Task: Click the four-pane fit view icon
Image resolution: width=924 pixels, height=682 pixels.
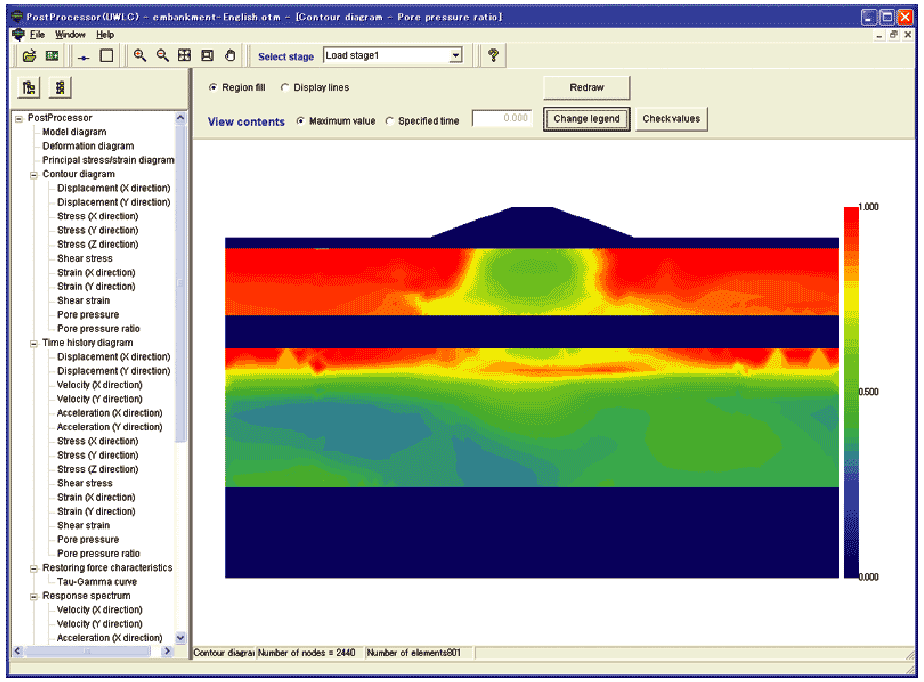Action: coord(184,55)
